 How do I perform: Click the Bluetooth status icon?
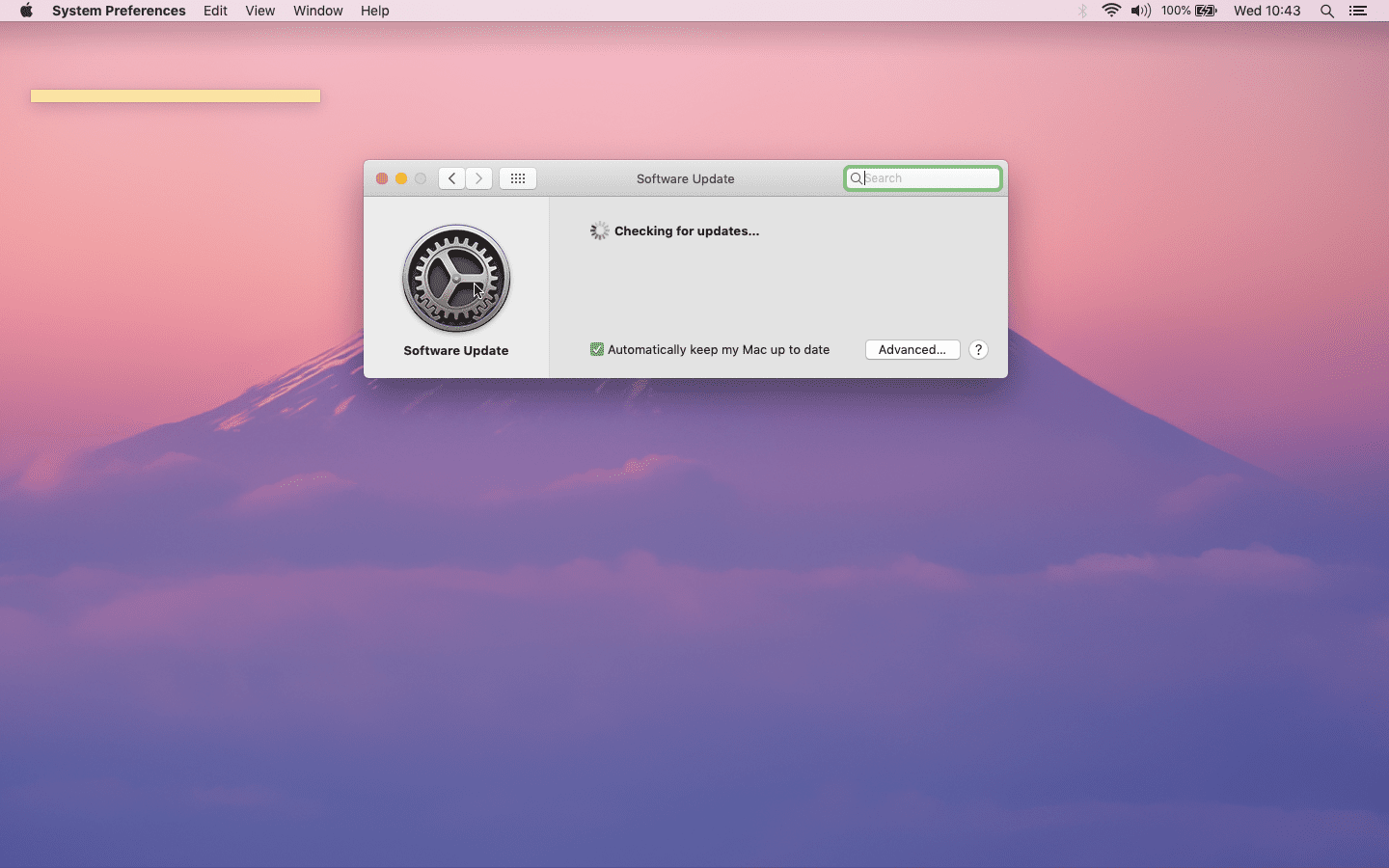[x=1082, y=11]
